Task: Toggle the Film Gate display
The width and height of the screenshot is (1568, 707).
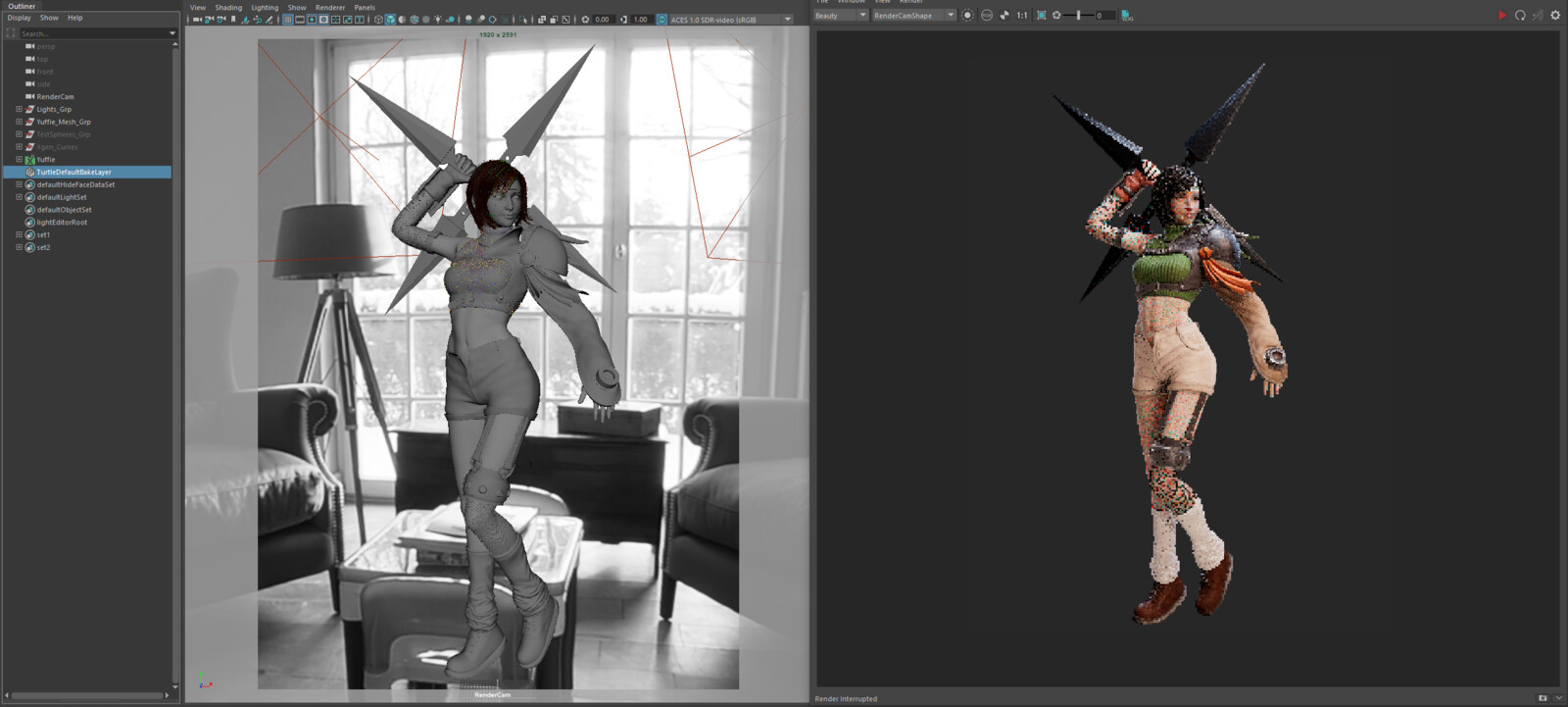Action: click(300, 20)
